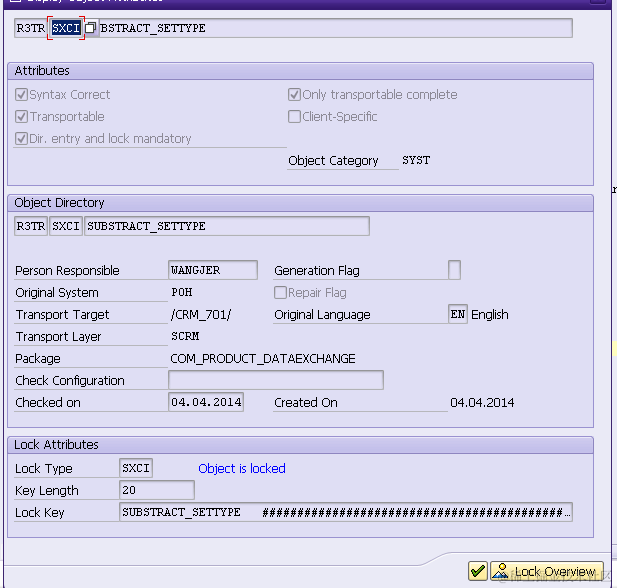This screenshot has width=617, height=588.
Task: Toggle the Client-Specific checkbox
Action: 294,117
